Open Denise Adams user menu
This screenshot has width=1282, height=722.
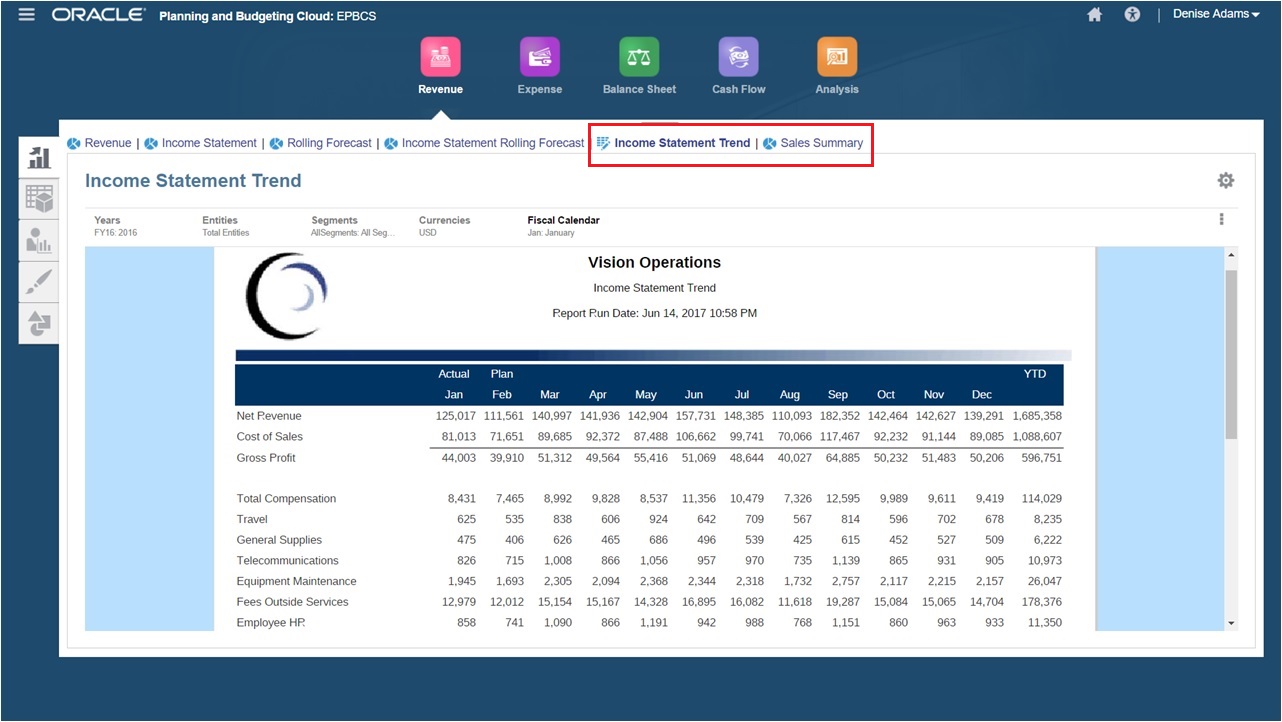tap(1216, 15)
